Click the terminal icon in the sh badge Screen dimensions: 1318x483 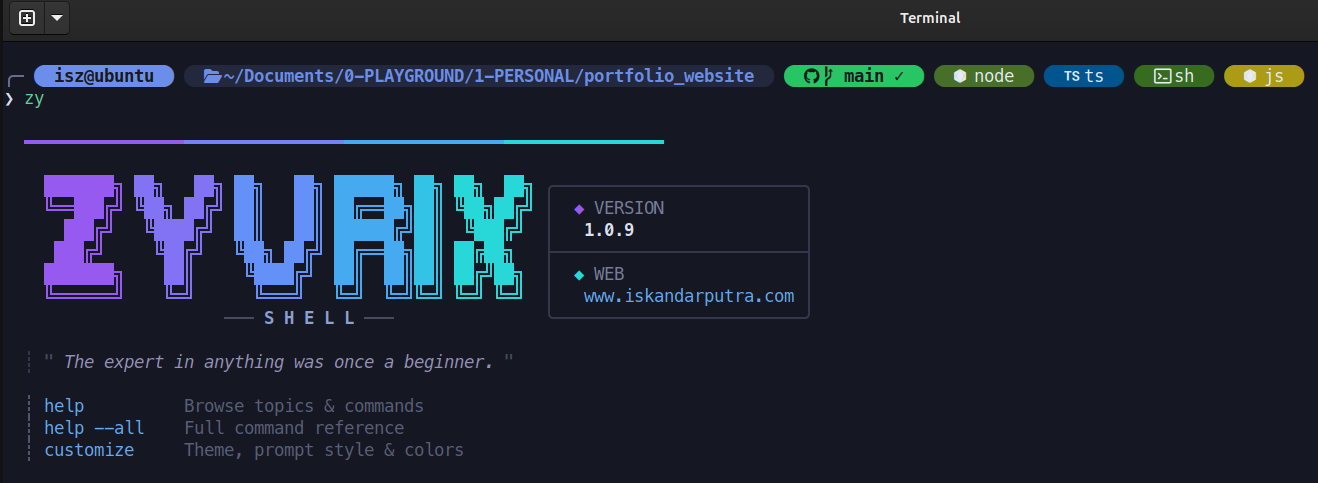click(1162, 76)
